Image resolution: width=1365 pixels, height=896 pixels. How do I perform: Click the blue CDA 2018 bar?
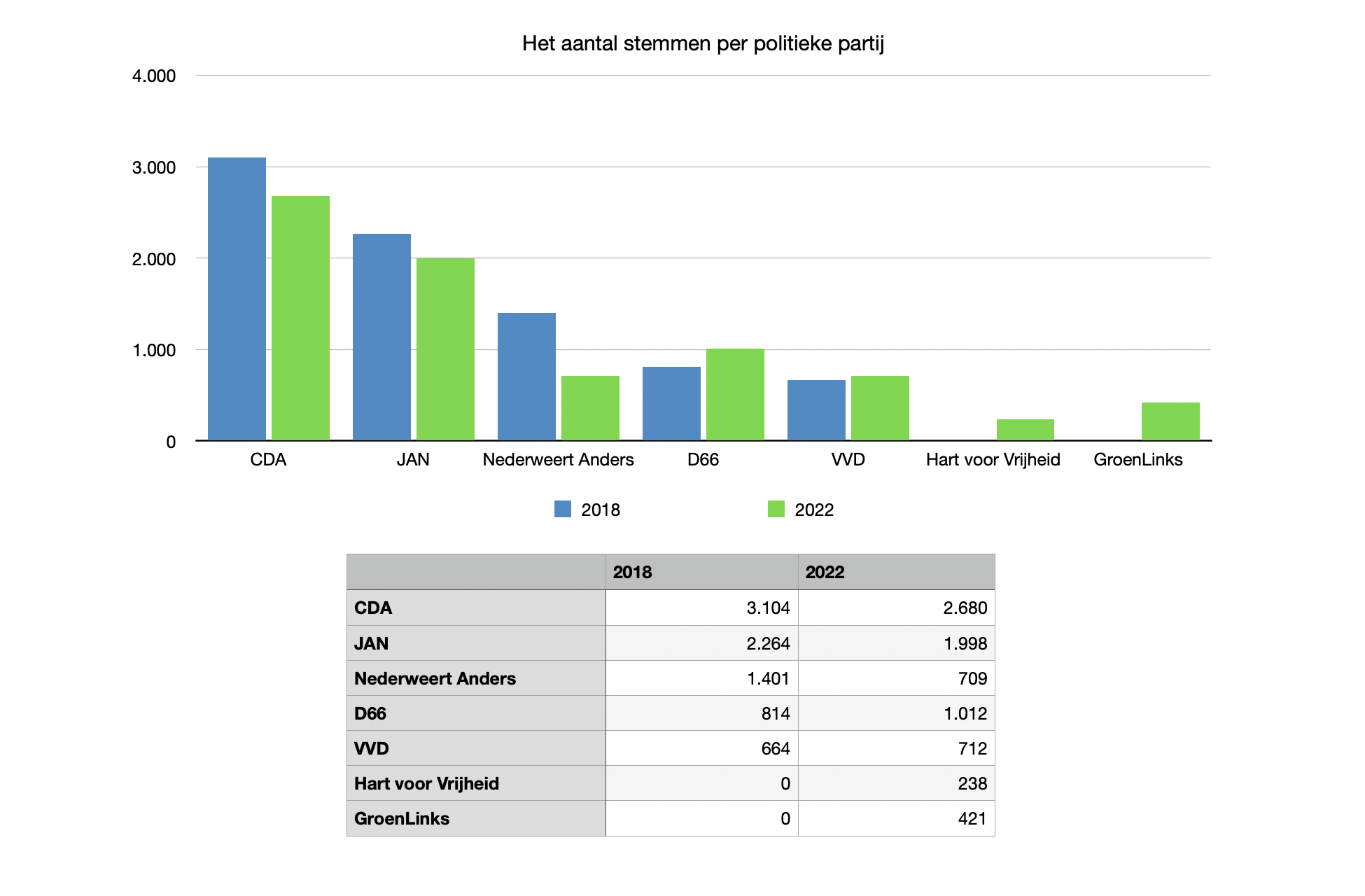point(237,299)
